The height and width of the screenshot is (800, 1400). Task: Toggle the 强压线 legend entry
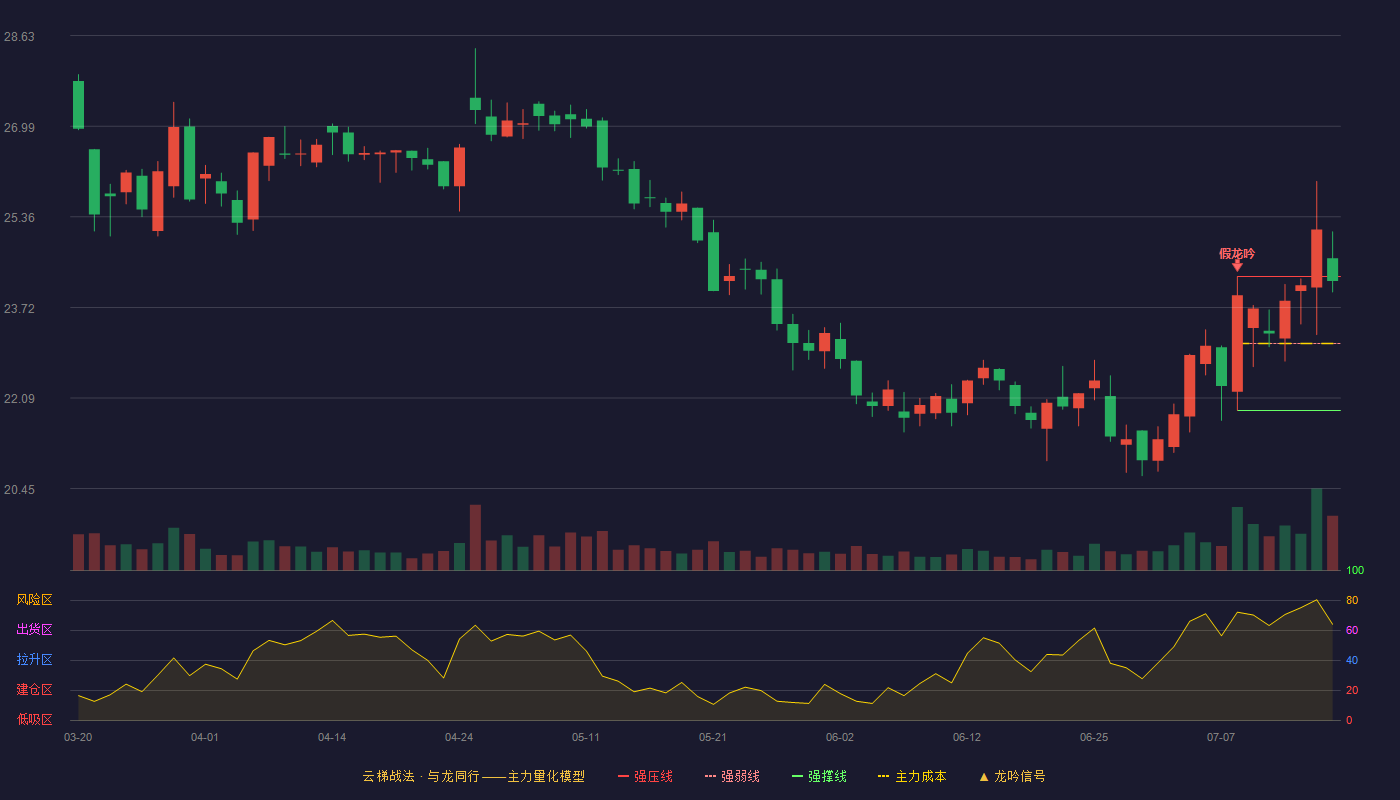click(x=645, y=776)
